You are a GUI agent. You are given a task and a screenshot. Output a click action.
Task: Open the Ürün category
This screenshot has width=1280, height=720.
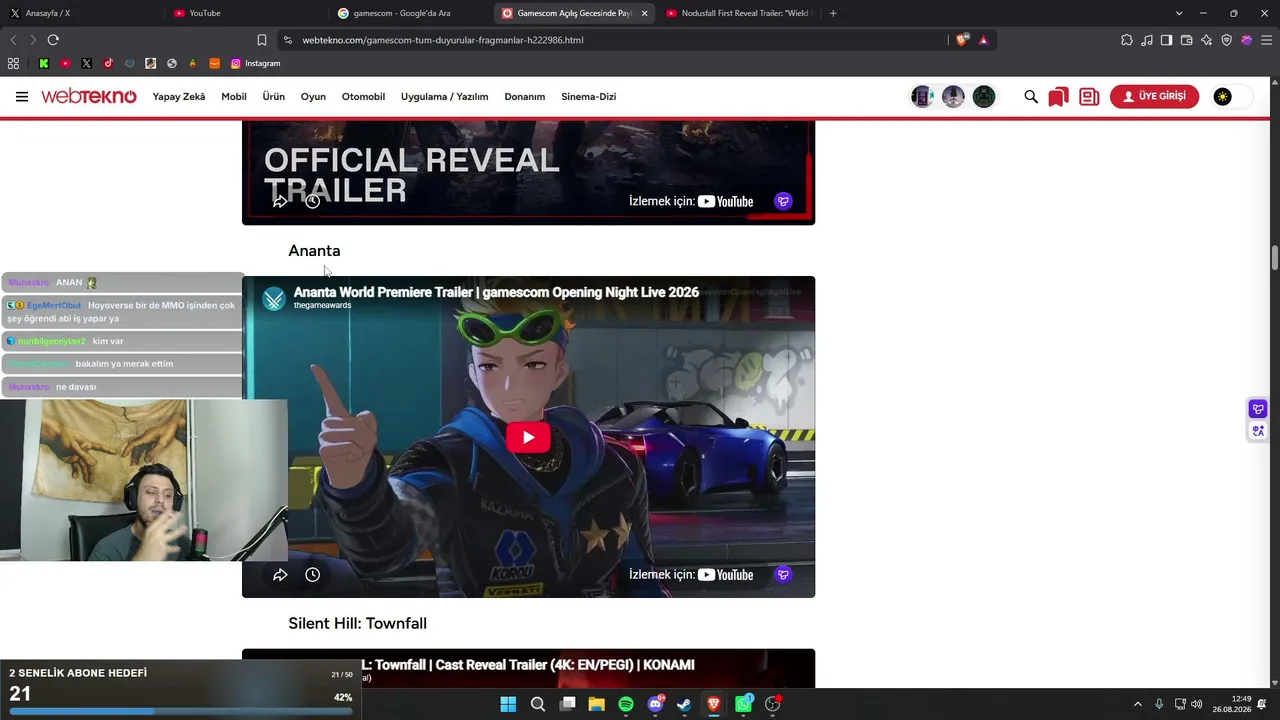point(274,97)
